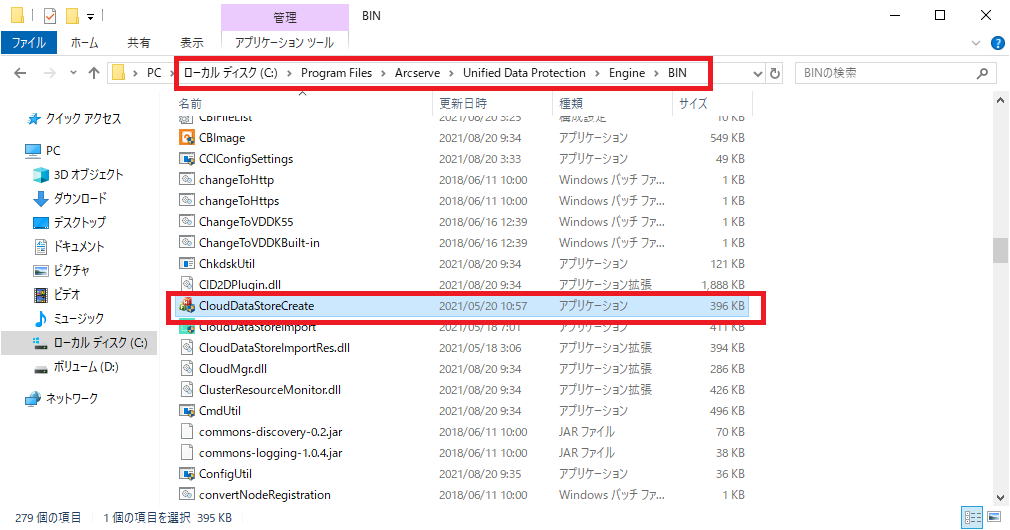The image size is (1010, 530).
Task: Select ピクチャ in navigation pane
Action: 71,270
